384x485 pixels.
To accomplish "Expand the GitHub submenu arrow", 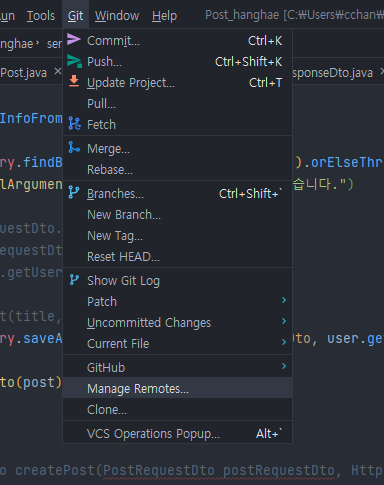I will [284, 366].
